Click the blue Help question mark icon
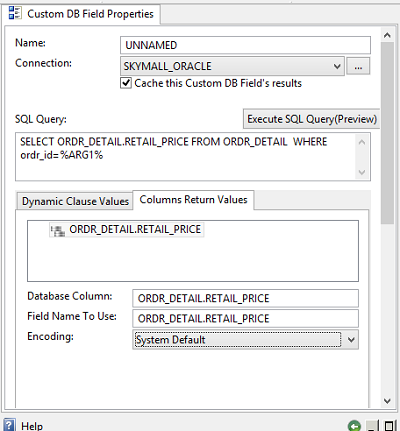The image size is (400, 431). tap(9, 425)
